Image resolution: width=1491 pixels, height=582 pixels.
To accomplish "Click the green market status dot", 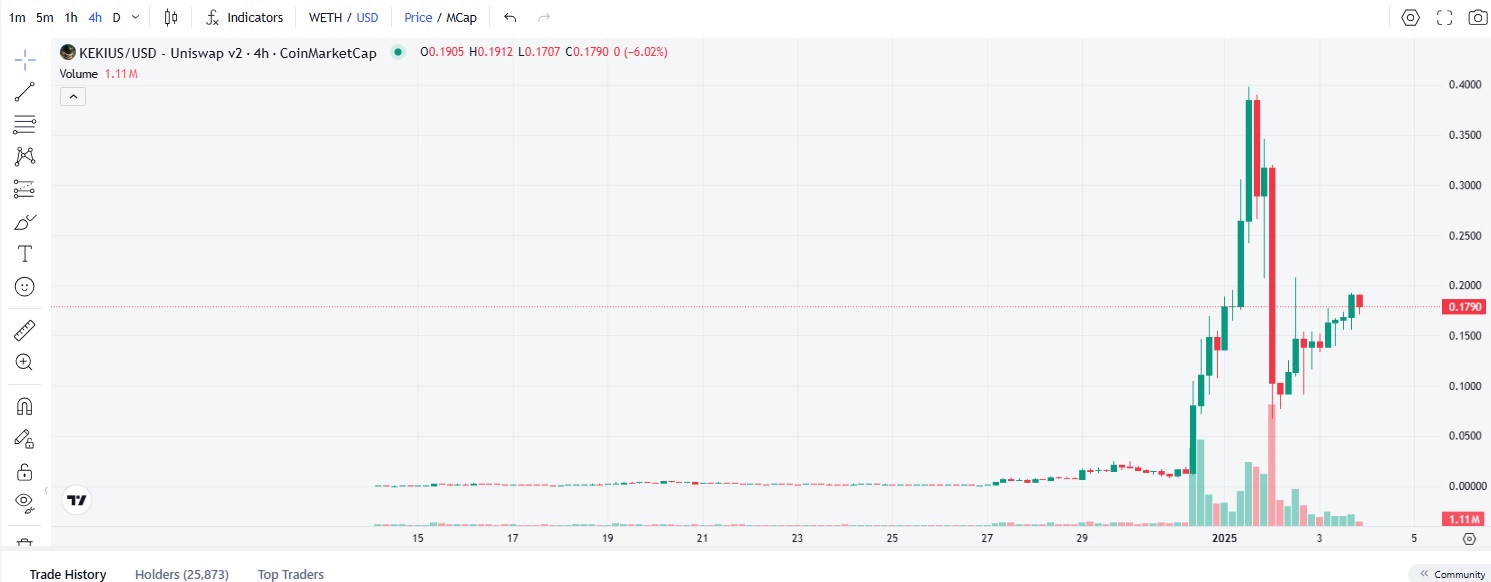I will pos(398,52).
